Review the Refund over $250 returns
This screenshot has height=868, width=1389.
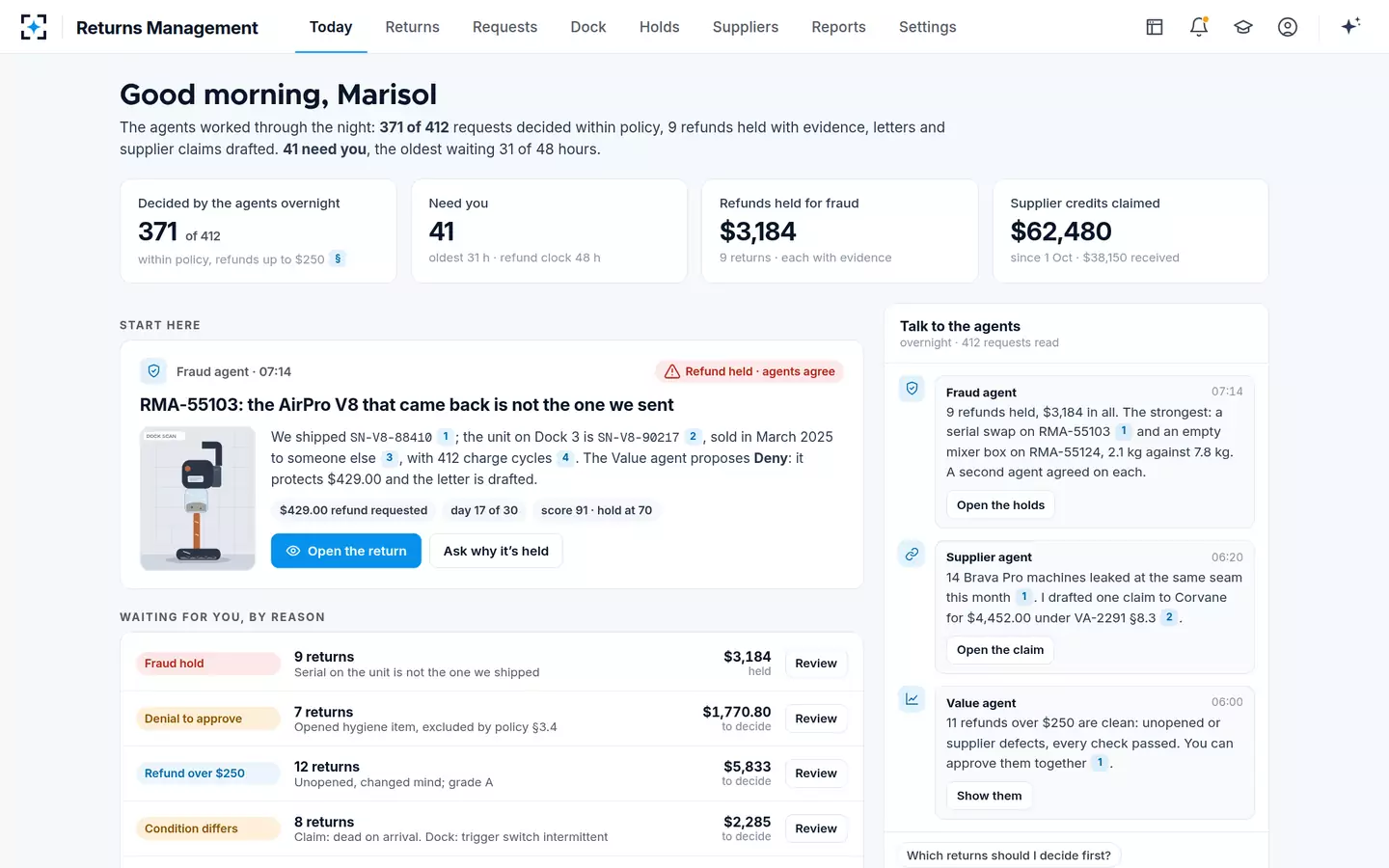[x=816, y=773]
